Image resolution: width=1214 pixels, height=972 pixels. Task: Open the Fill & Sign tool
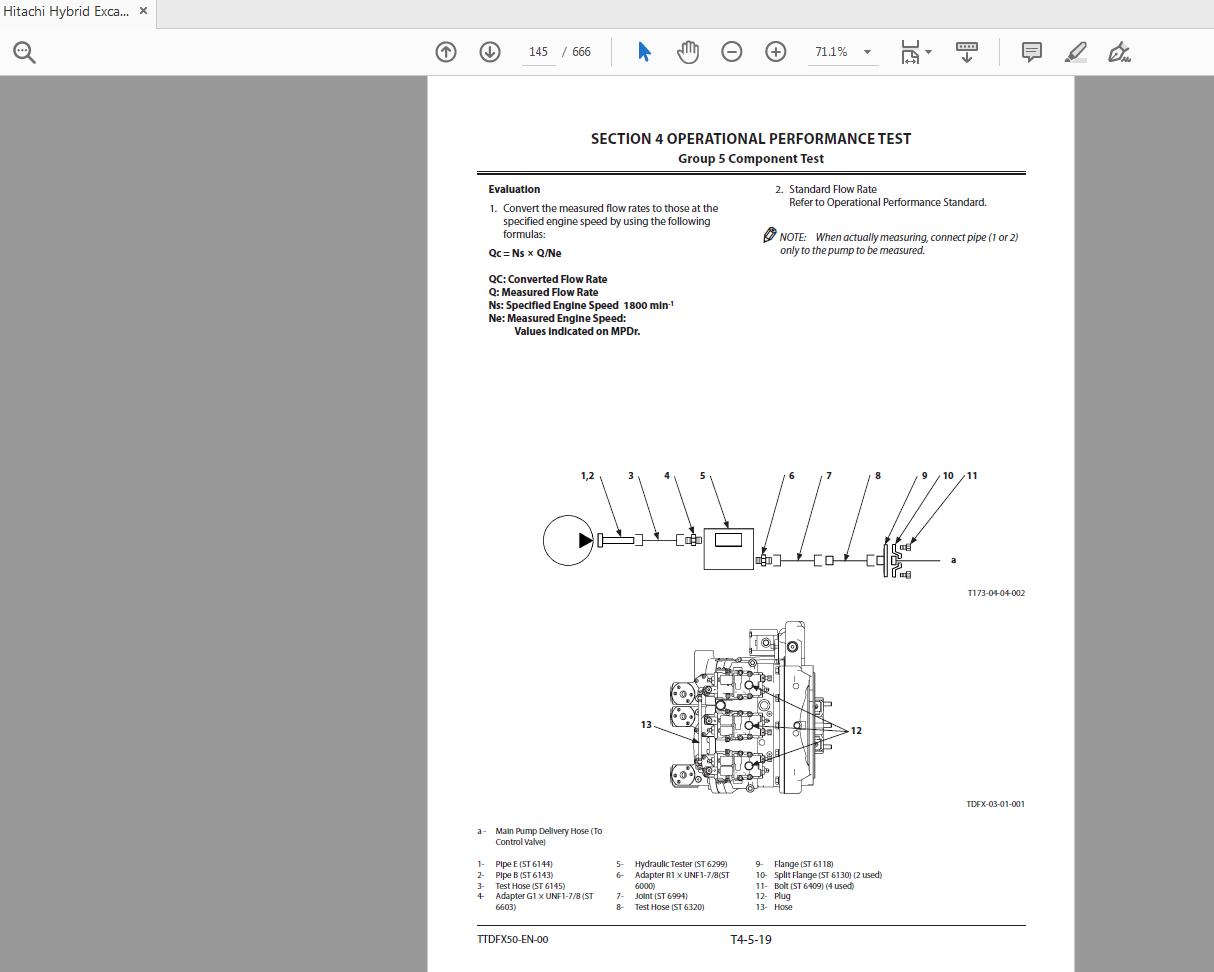(1119, 51)
